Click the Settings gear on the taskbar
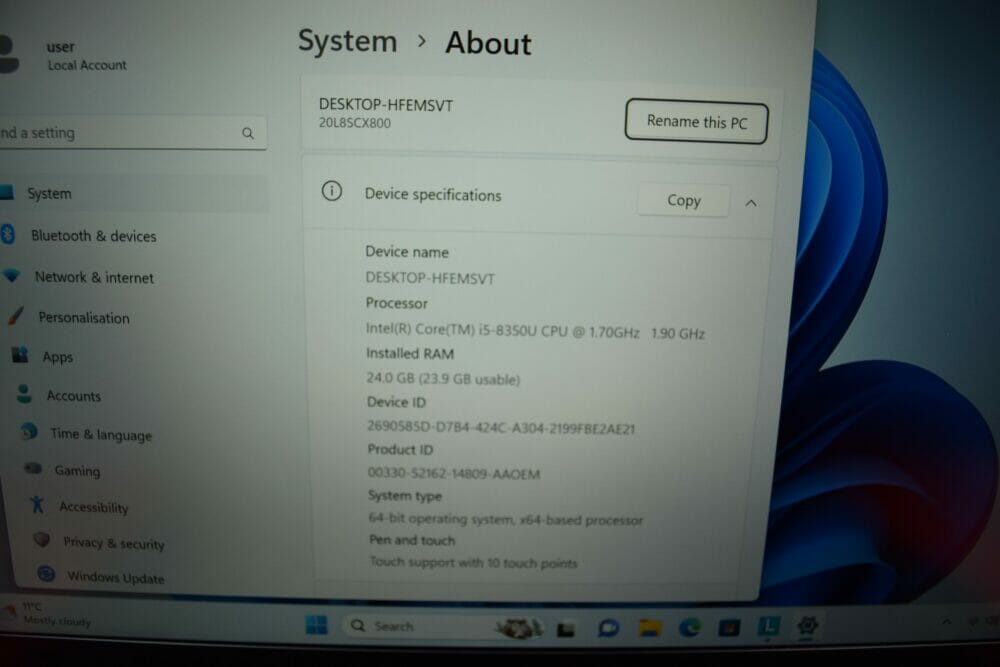 click(807, 626)
